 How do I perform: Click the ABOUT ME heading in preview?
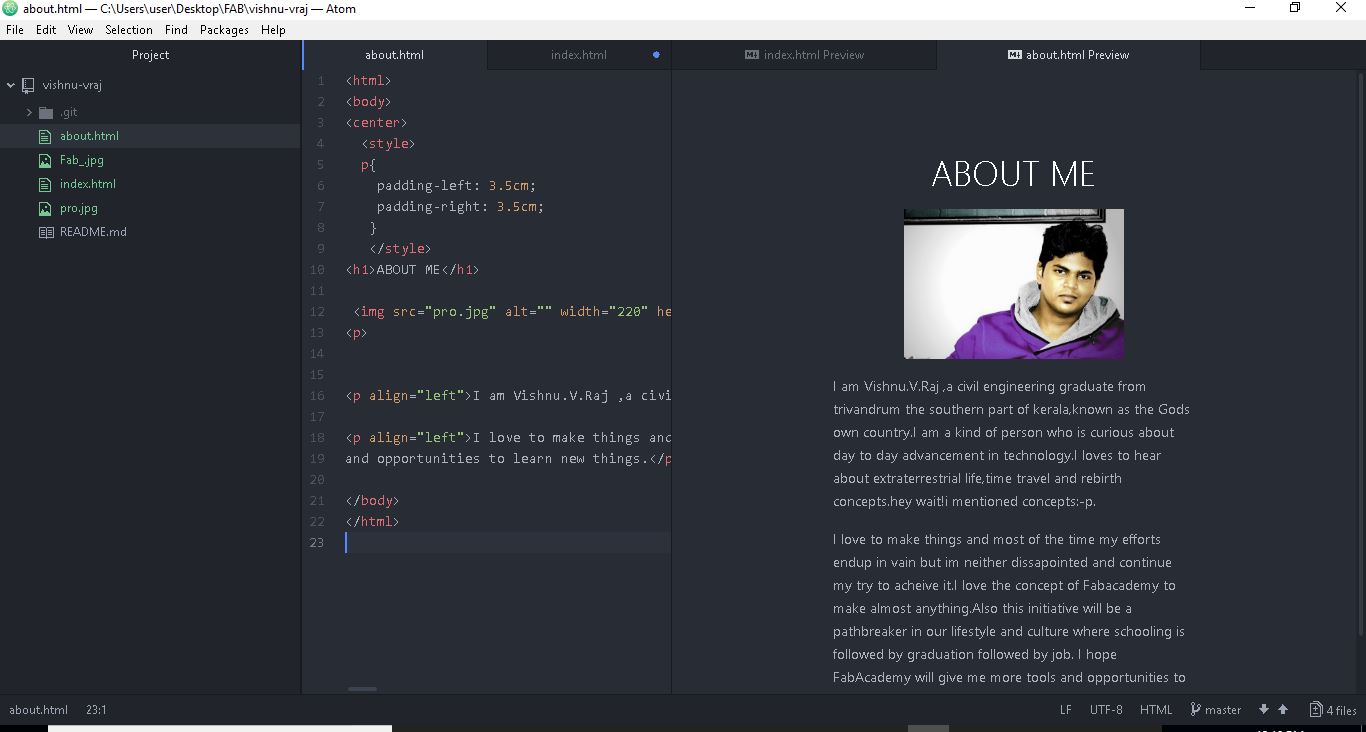[1013, 174]
